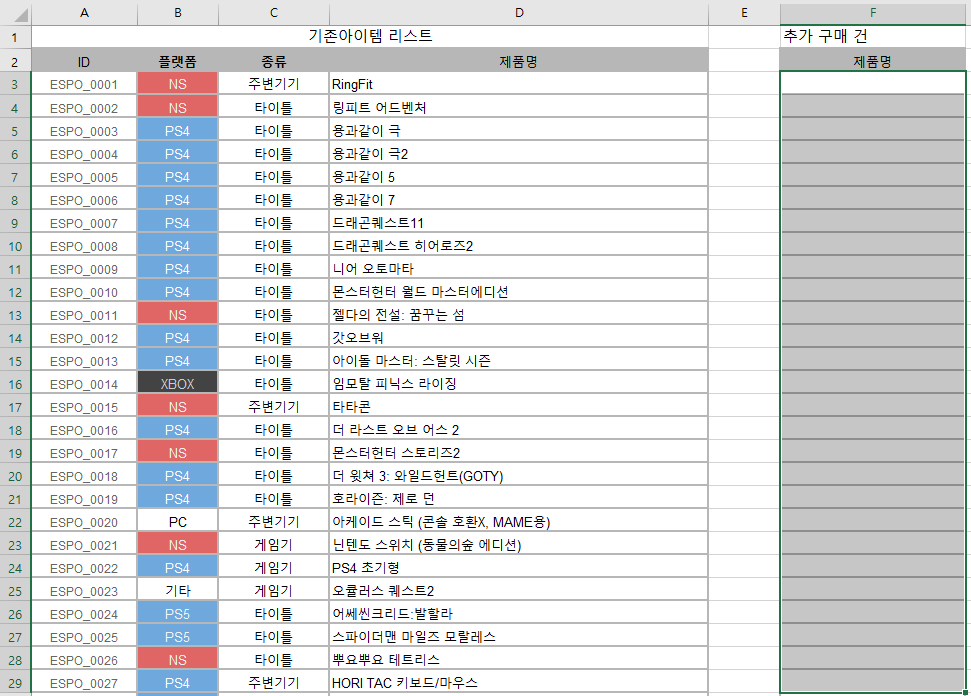Select column C header
Image resolution: width=971 pixels, height=696 pixels.
(274, 12)
